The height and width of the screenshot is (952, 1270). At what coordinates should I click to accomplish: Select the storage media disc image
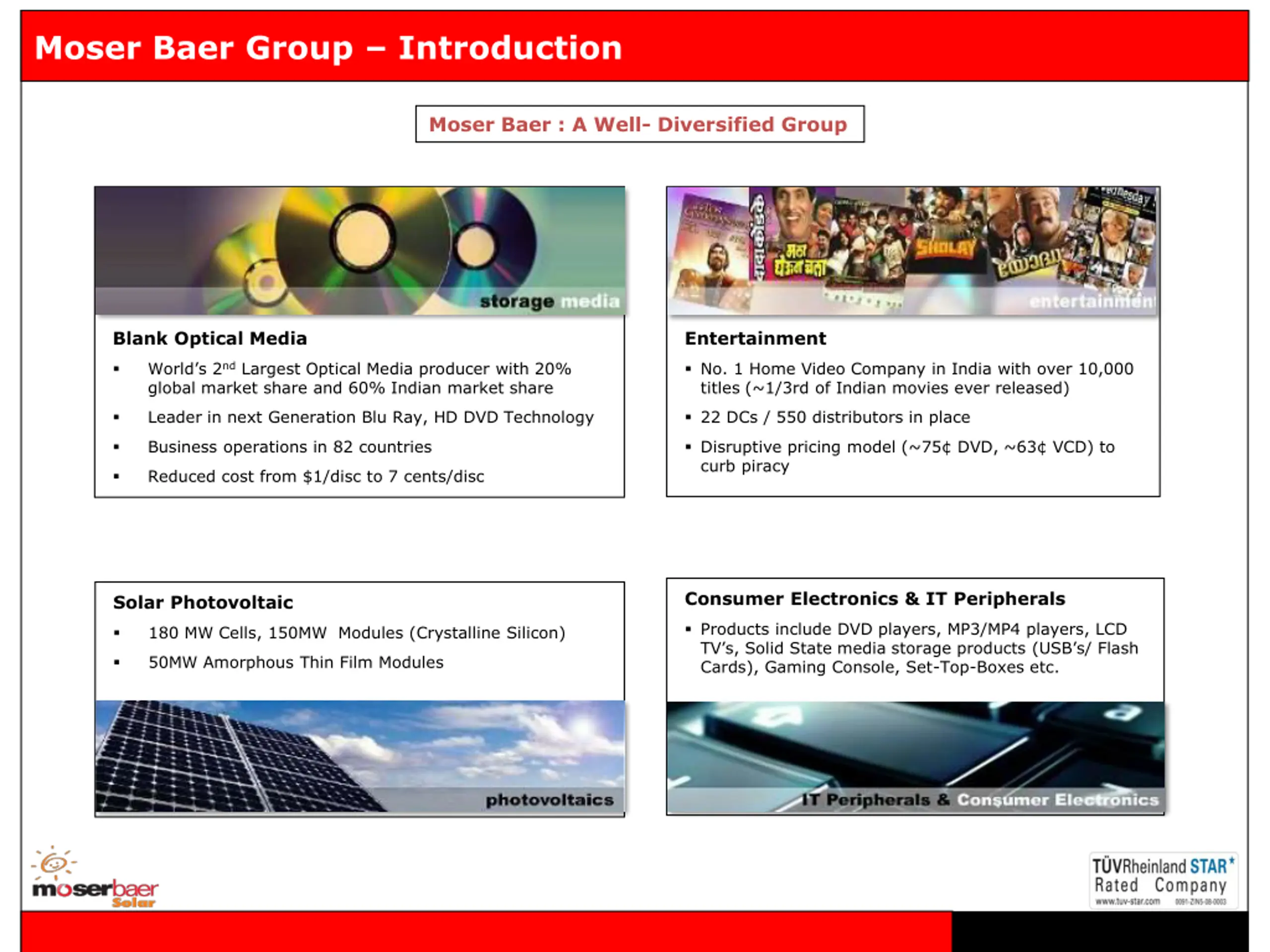[x=360, y=251]
